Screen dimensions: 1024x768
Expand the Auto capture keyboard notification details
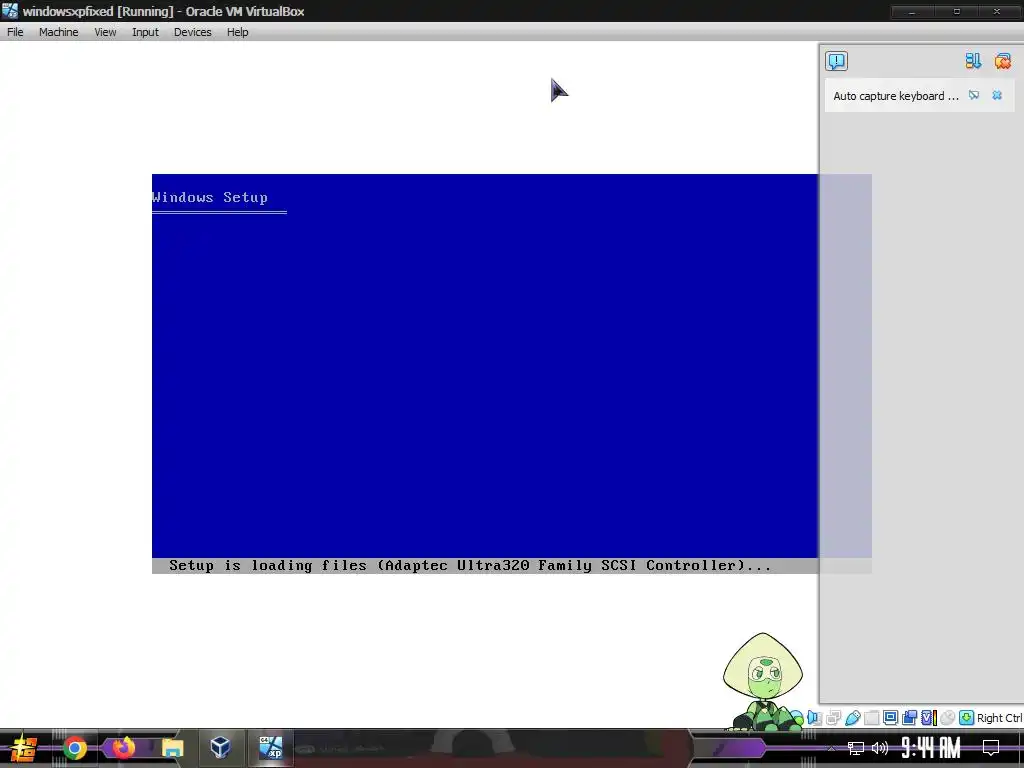974,95
